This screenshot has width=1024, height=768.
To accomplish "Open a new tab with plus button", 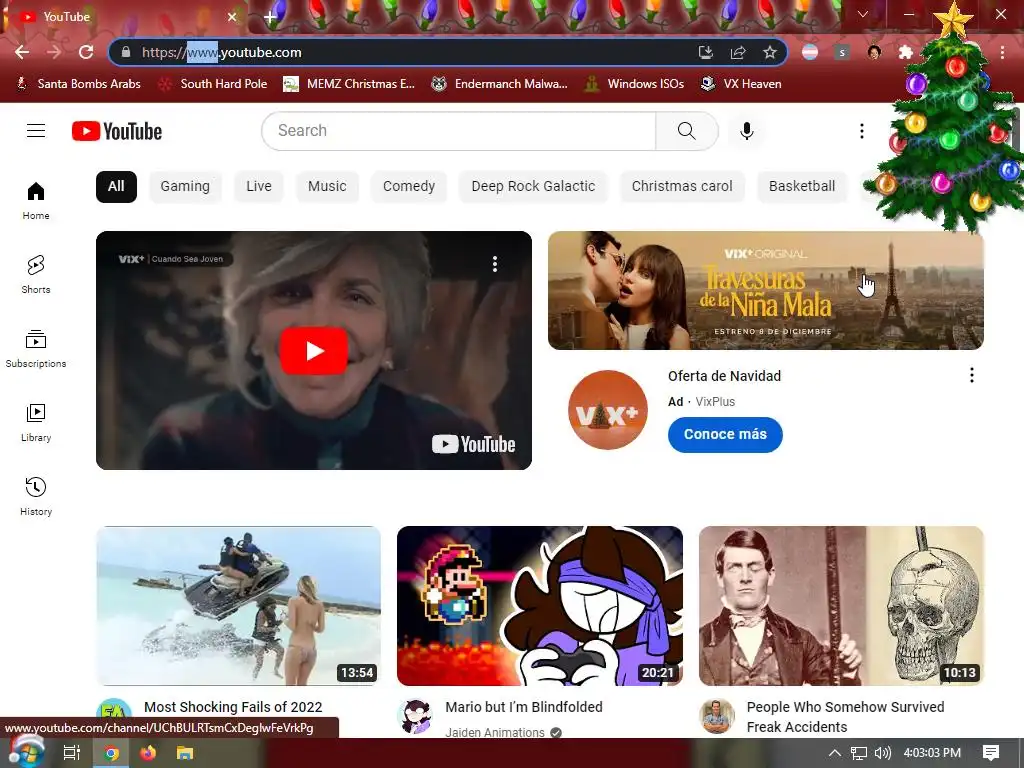I will coord(270,17).
